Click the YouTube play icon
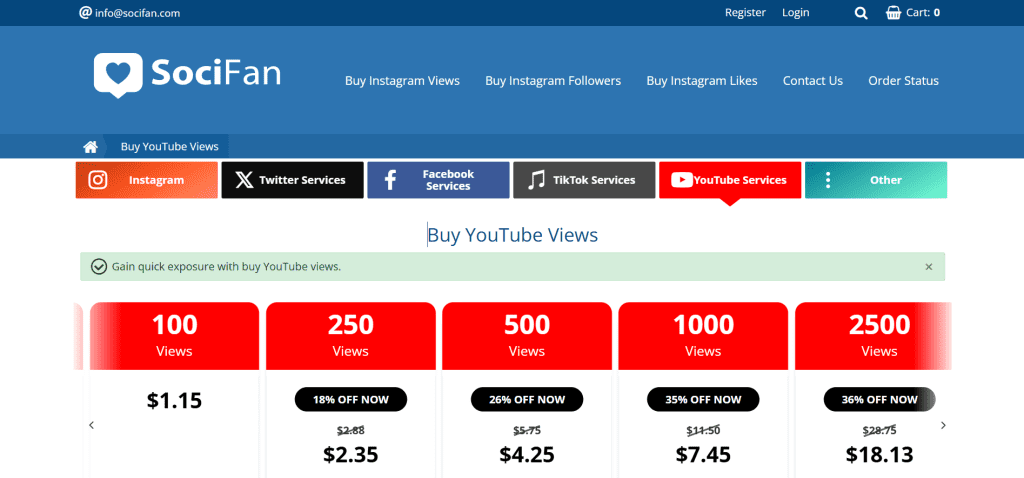 (681, 180)
